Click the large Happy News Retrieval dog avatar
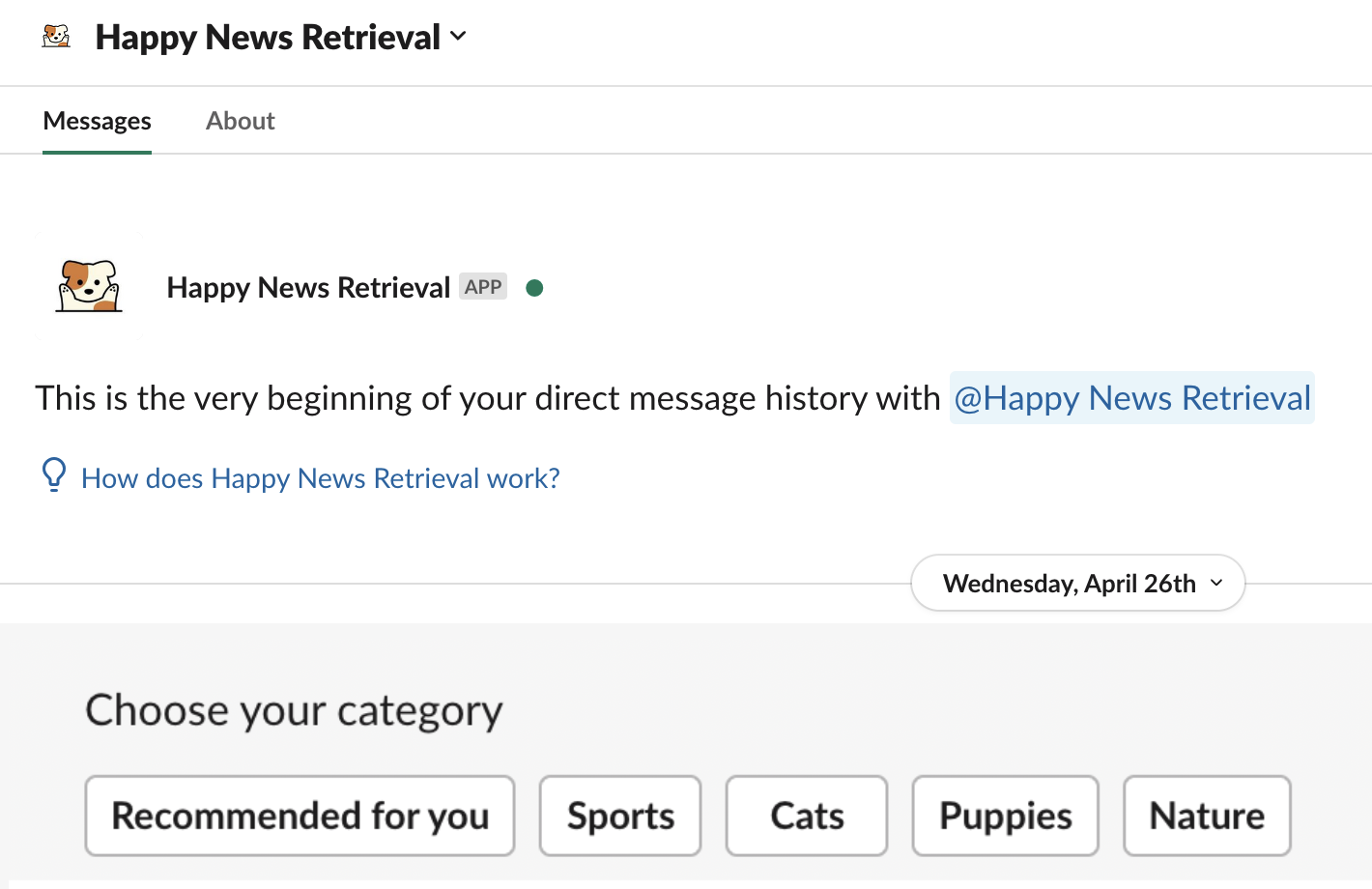The width and height of the screenshot is (1372, 889). pos(89,286)
